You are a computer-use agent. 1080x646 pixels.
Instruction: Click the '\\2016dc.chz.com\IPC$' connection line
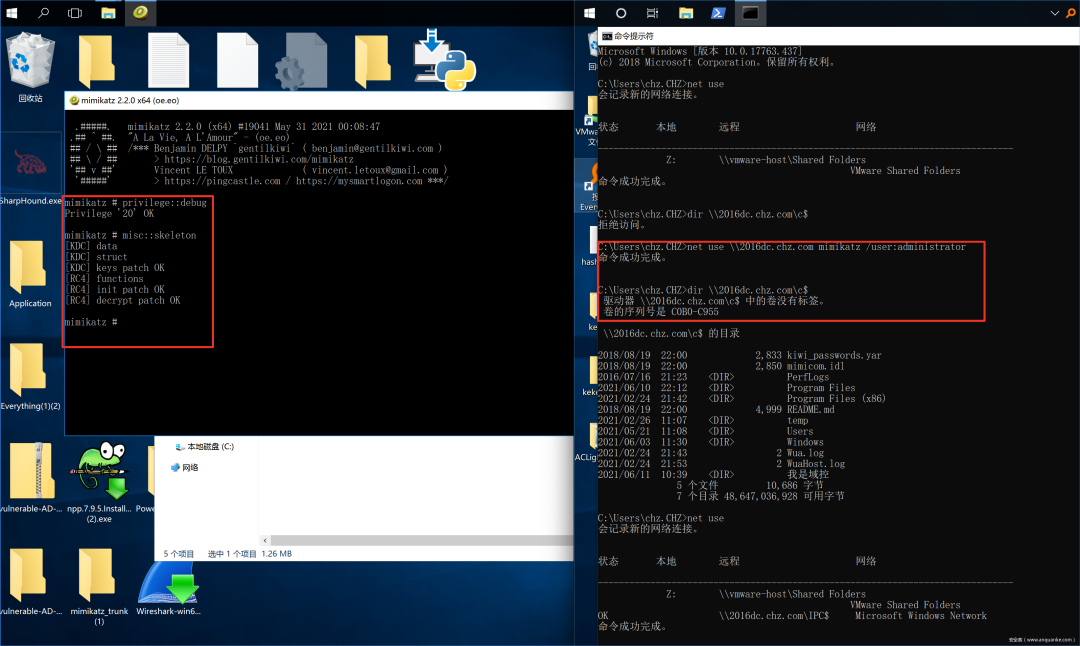click(x=792, y=616)
